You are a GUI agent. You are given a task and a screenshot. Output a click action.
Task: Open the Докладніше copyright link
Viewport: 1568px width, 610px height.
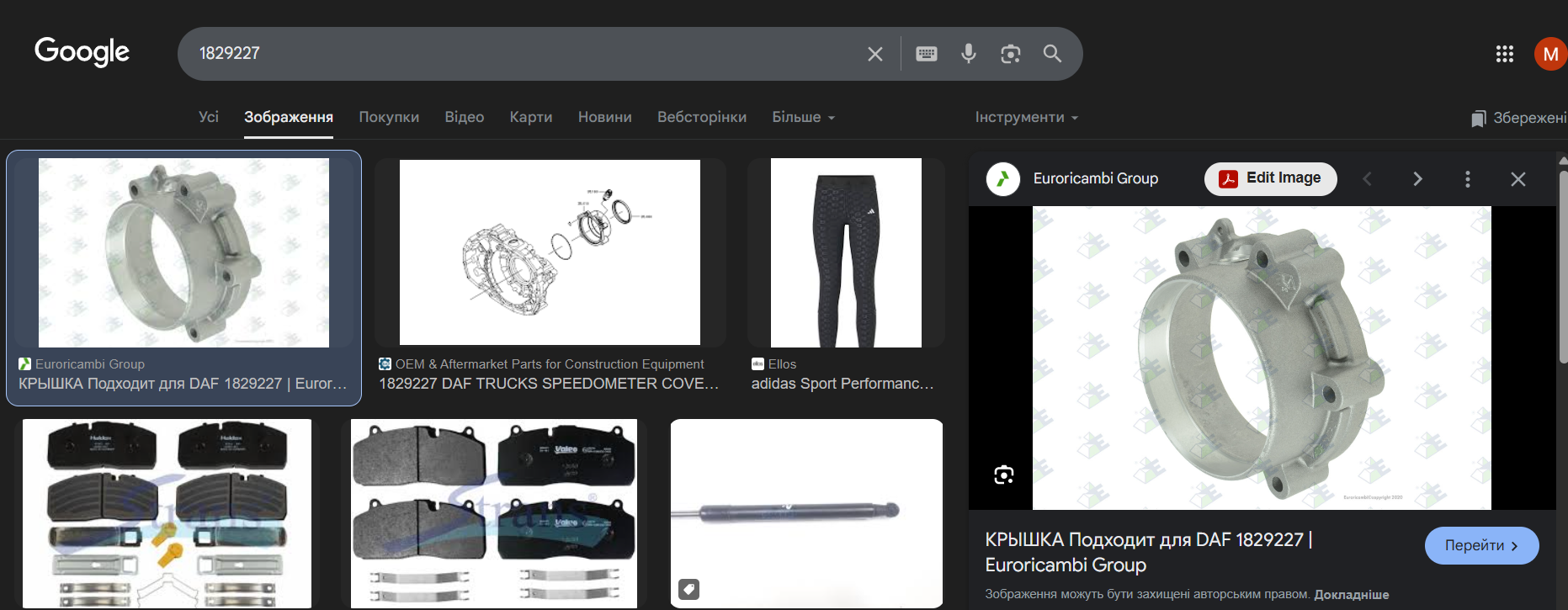click(1351, 595)
